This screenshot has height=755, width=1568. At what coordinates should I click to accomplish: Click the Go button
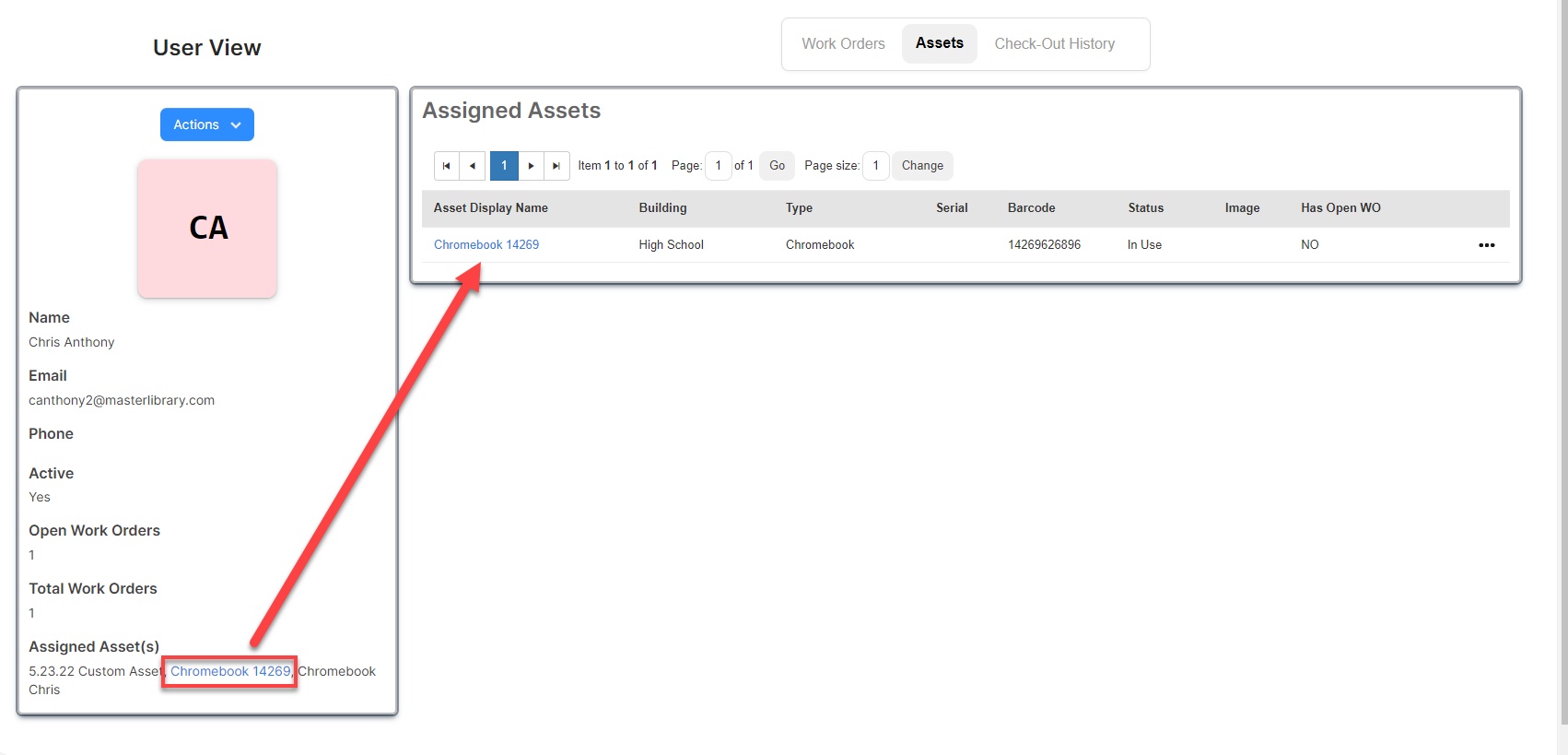(777, 166)
